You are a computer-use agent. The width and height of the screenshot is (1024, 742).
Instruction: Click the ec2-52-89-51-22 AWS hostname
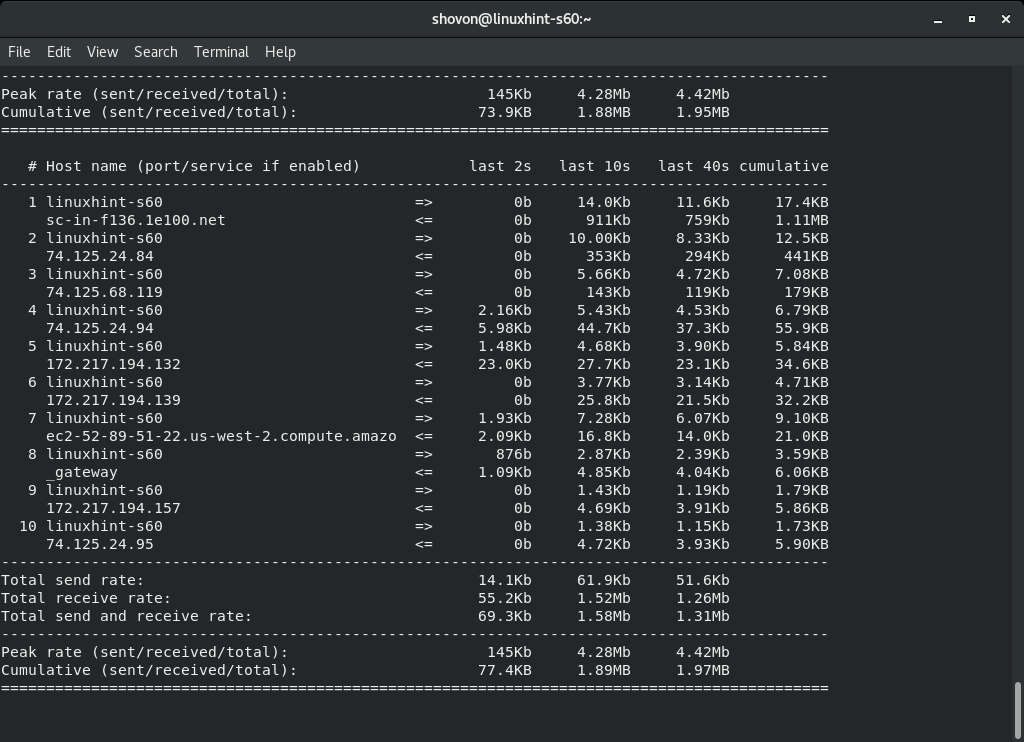(220, 436)
